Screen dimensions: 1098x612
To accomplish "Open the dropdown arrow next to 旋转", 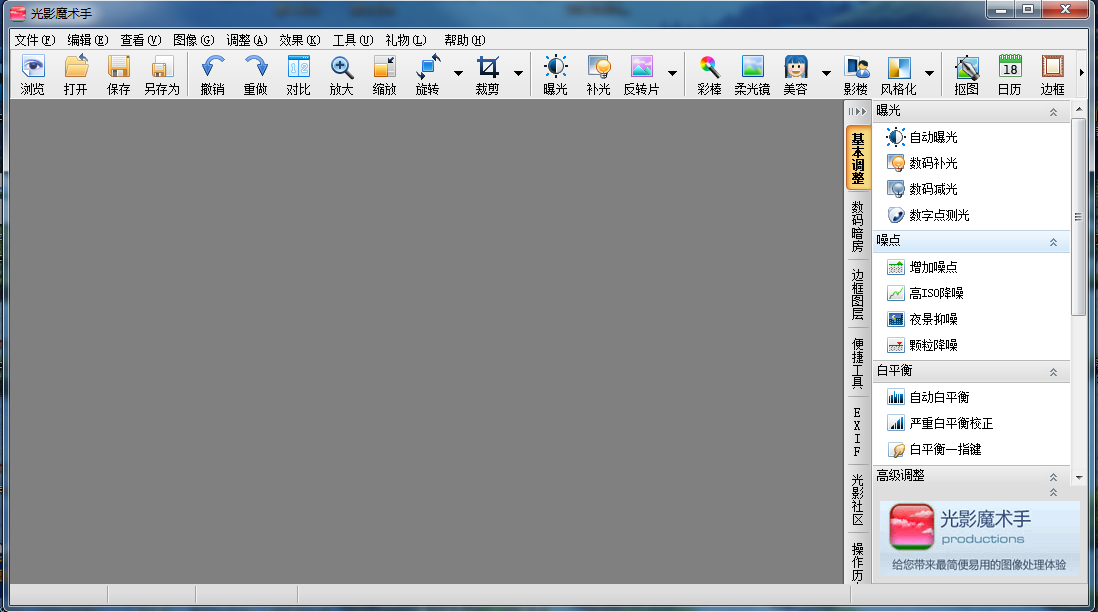I will [x=458, y=73].
